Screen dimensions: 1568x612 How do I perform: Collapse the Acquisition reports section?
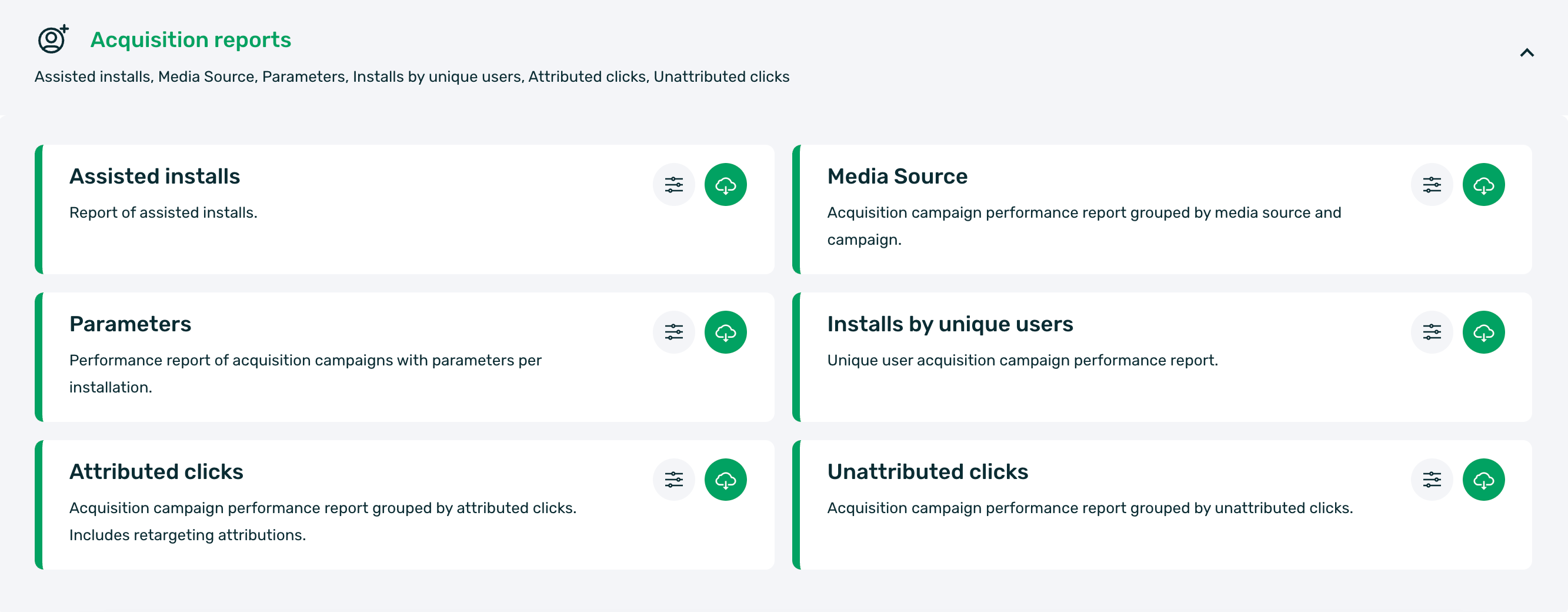pyautogui.click(x=1527, y=53)
